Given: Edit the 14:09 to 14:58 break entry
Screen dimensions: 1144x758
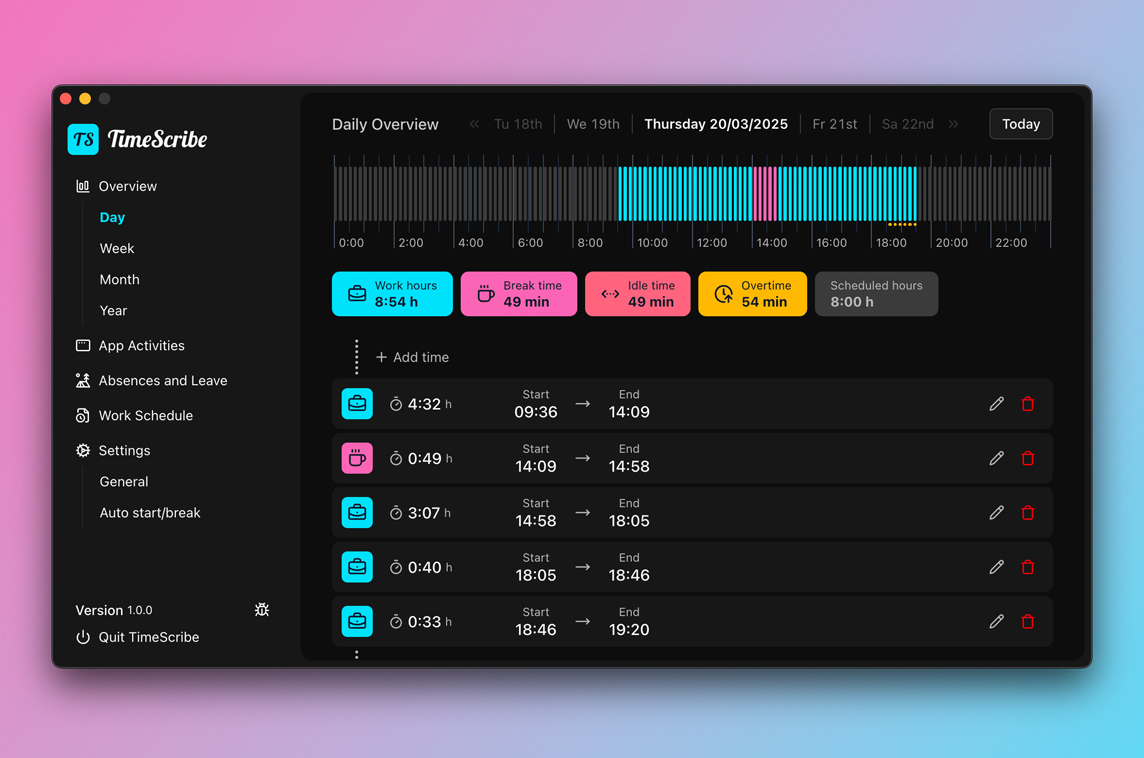Looking at the screenshot, I should pyautogui.click(x=996, y=458).
